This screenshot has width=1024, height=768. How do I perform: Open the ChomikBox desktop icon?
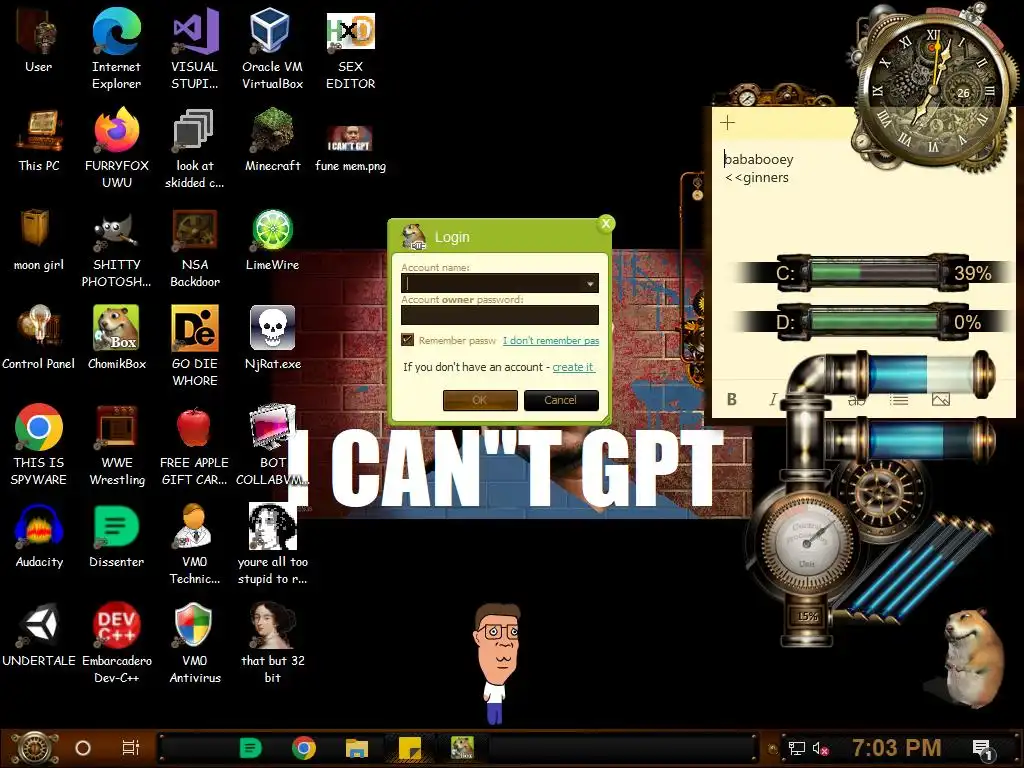(116, 338)
